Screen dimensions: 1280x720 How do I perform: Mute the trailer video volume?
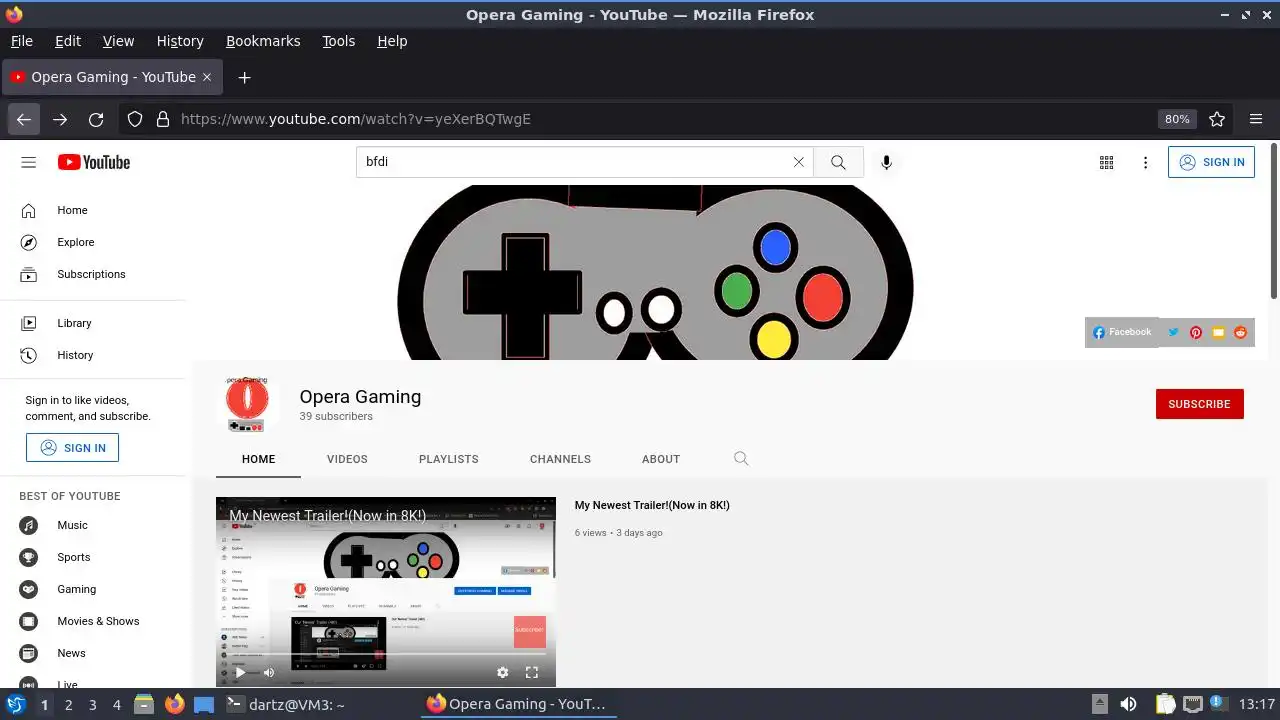268,673
